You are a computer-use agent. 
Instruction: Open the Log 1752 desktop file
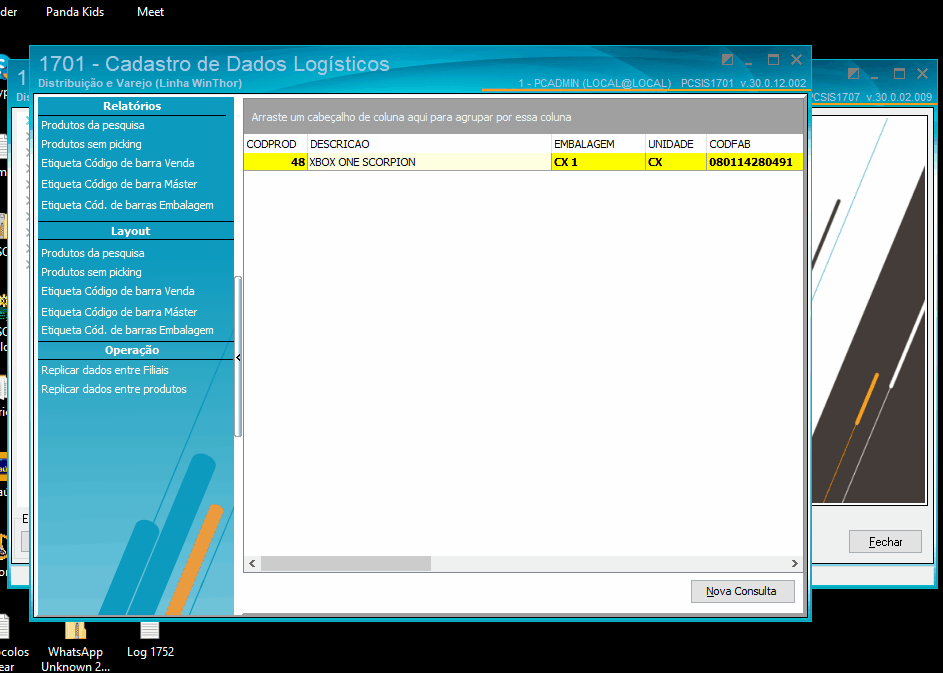point(150,640)
